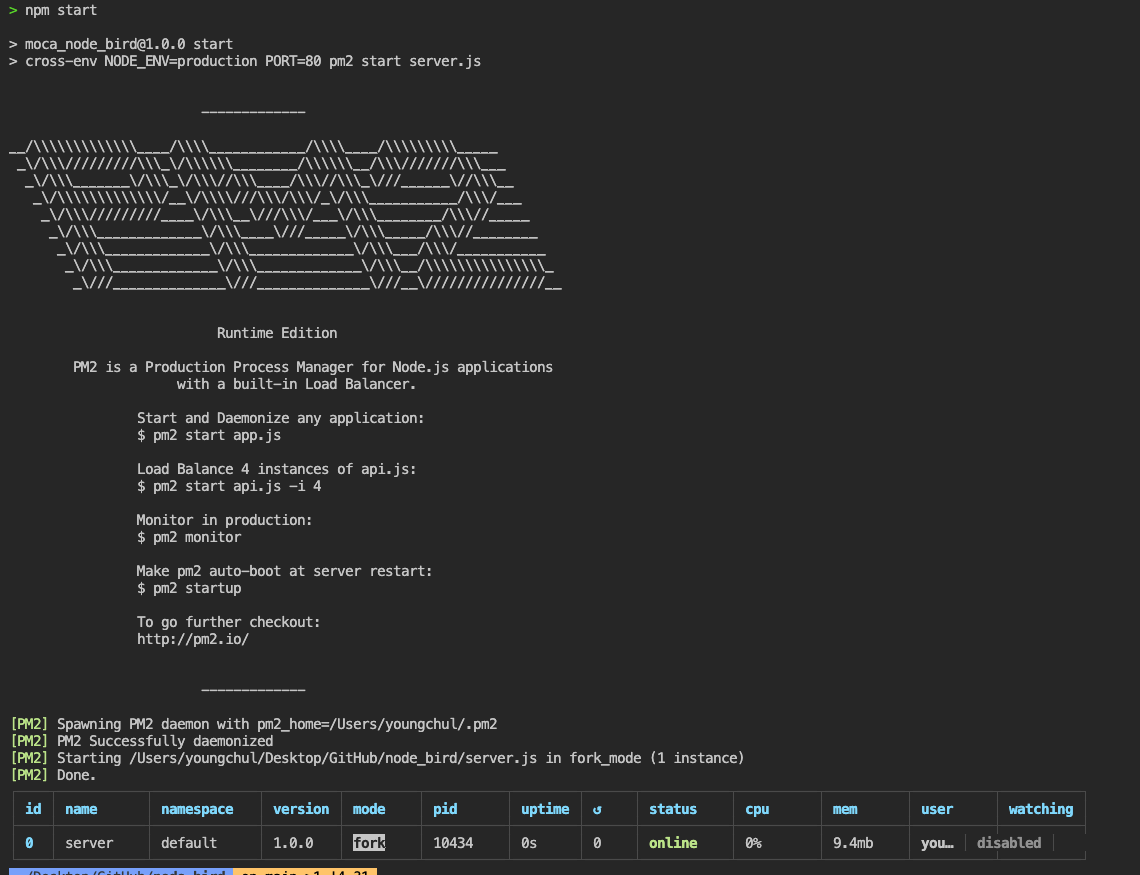Image resolution: width=1140 pixels, height=875 pixels.
Task: Click the 'uptime' column header
Action: click(545, 809)
